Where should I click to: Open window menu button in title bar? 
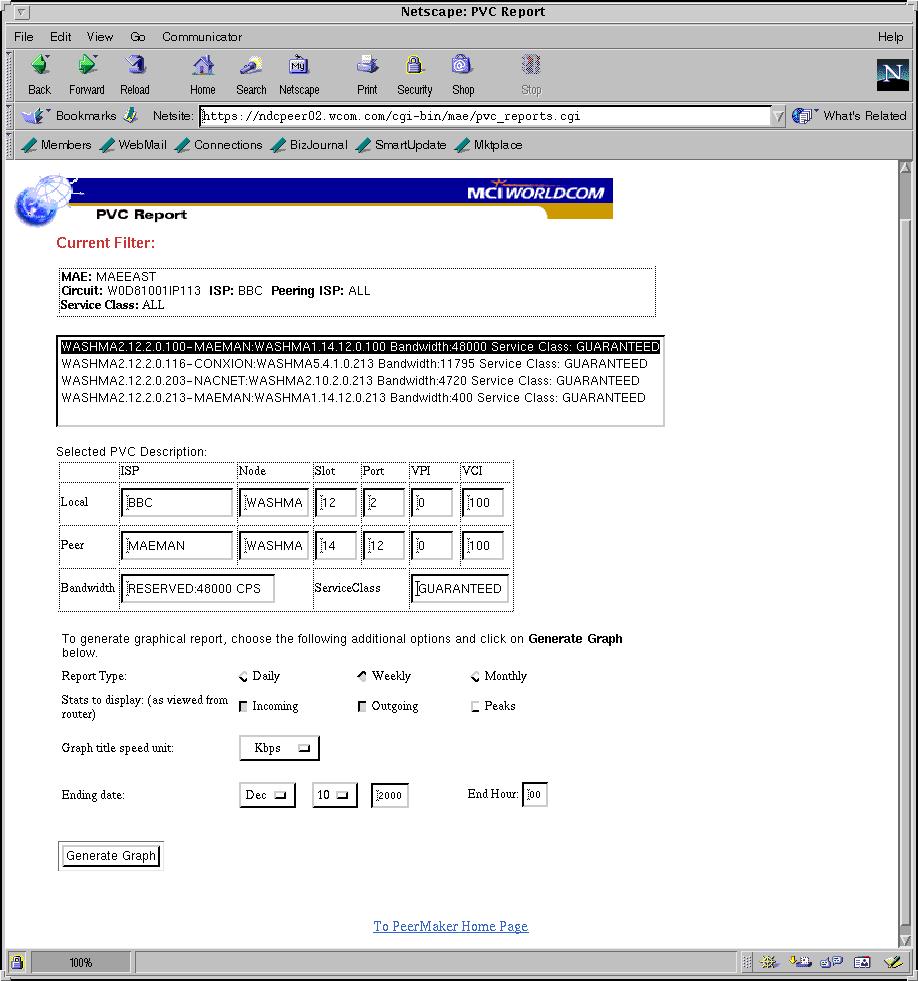[21, 12]
